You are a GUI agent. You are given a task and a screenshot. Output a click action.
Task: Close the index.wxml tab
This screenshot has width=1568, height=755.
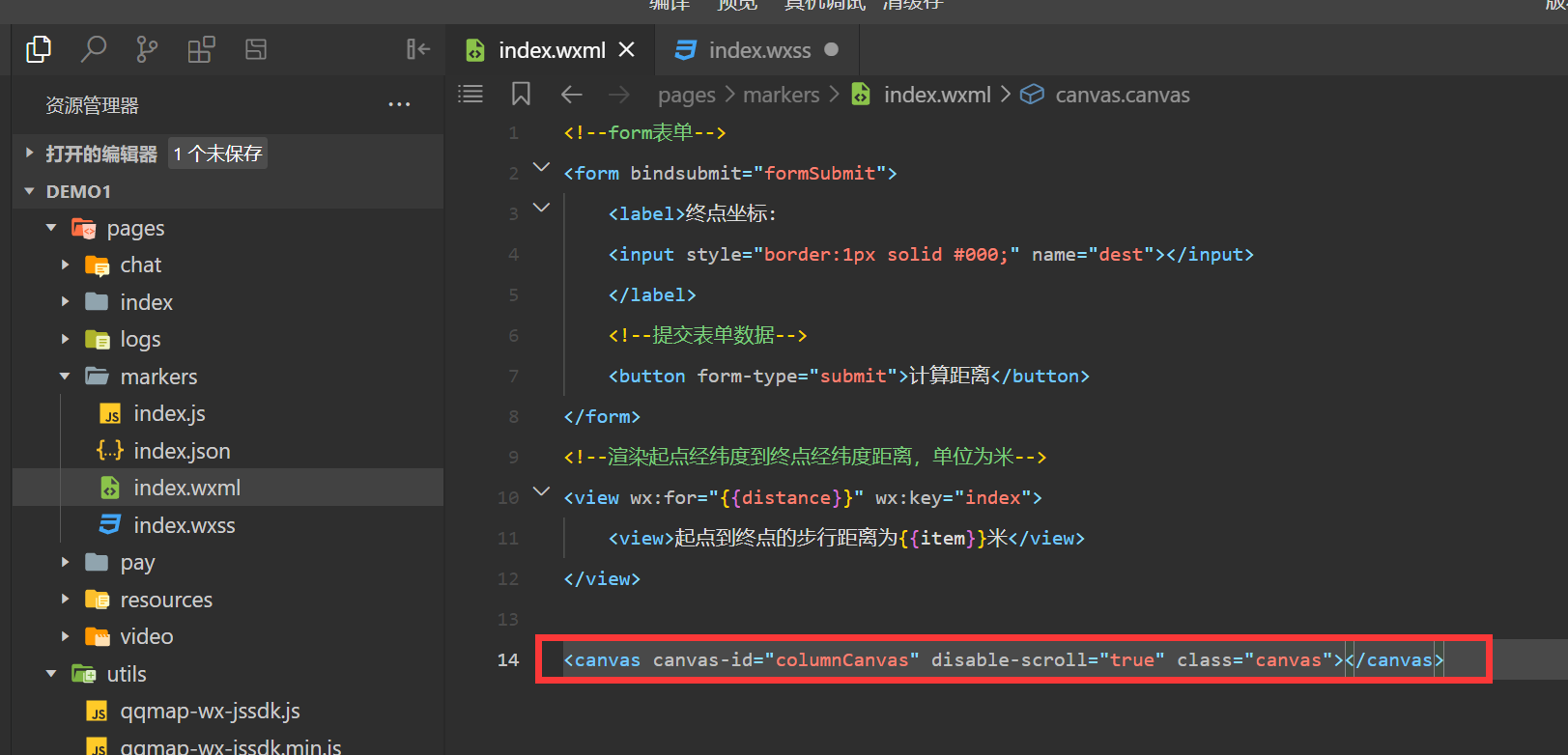tap(627, 49)
